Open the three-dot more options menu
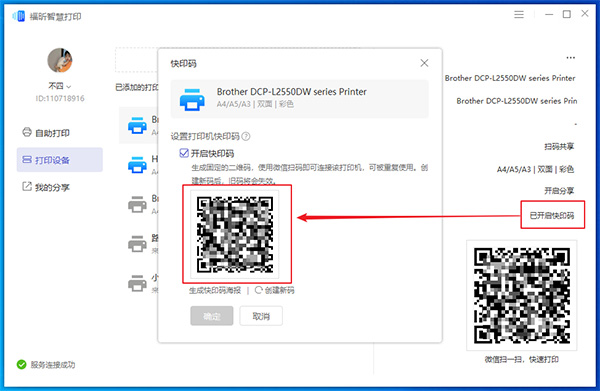Image resolution: width=600 pixels, height=391 pixels. tap(571, 58)
